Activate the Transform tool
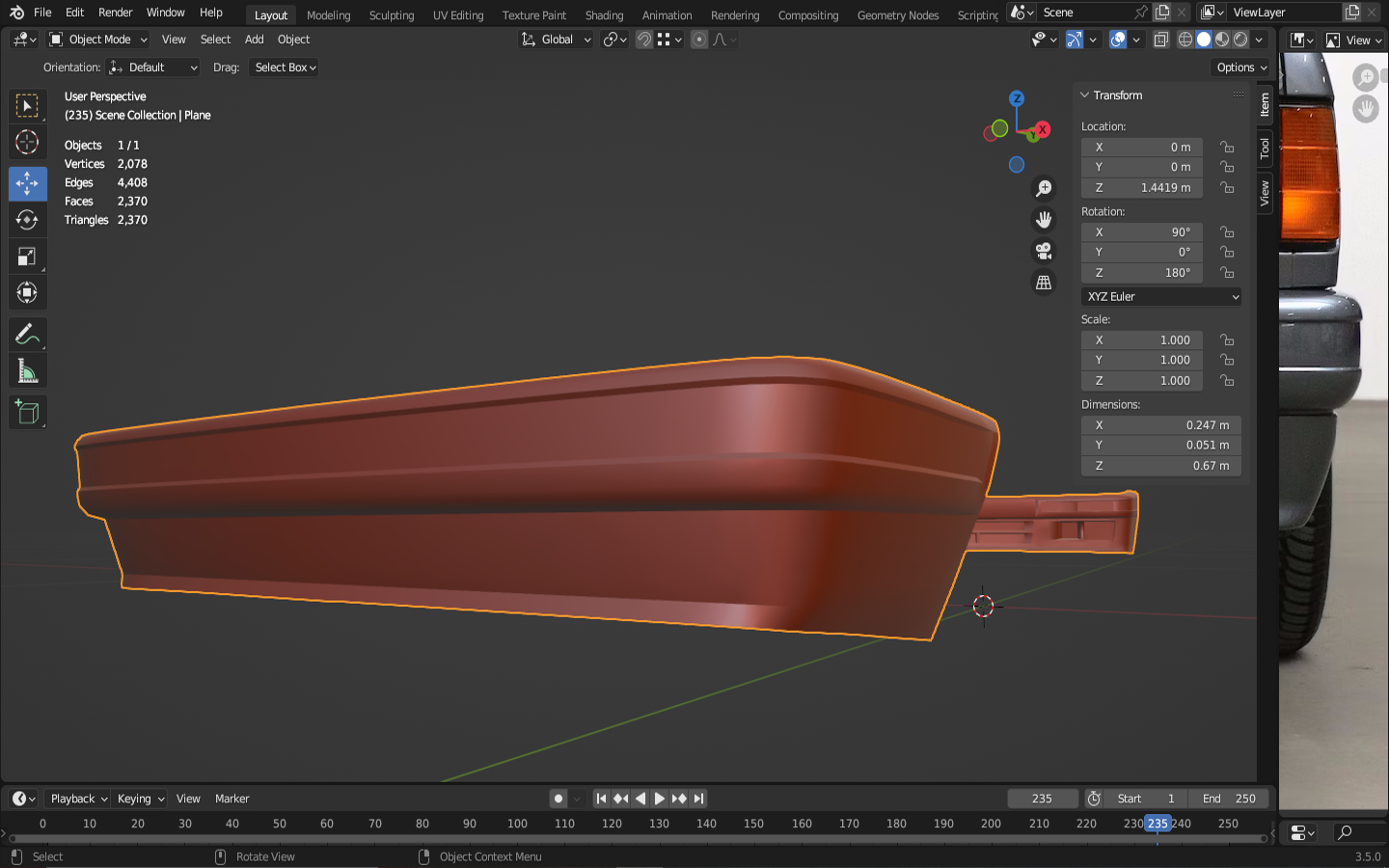 (x=27, y=293)
